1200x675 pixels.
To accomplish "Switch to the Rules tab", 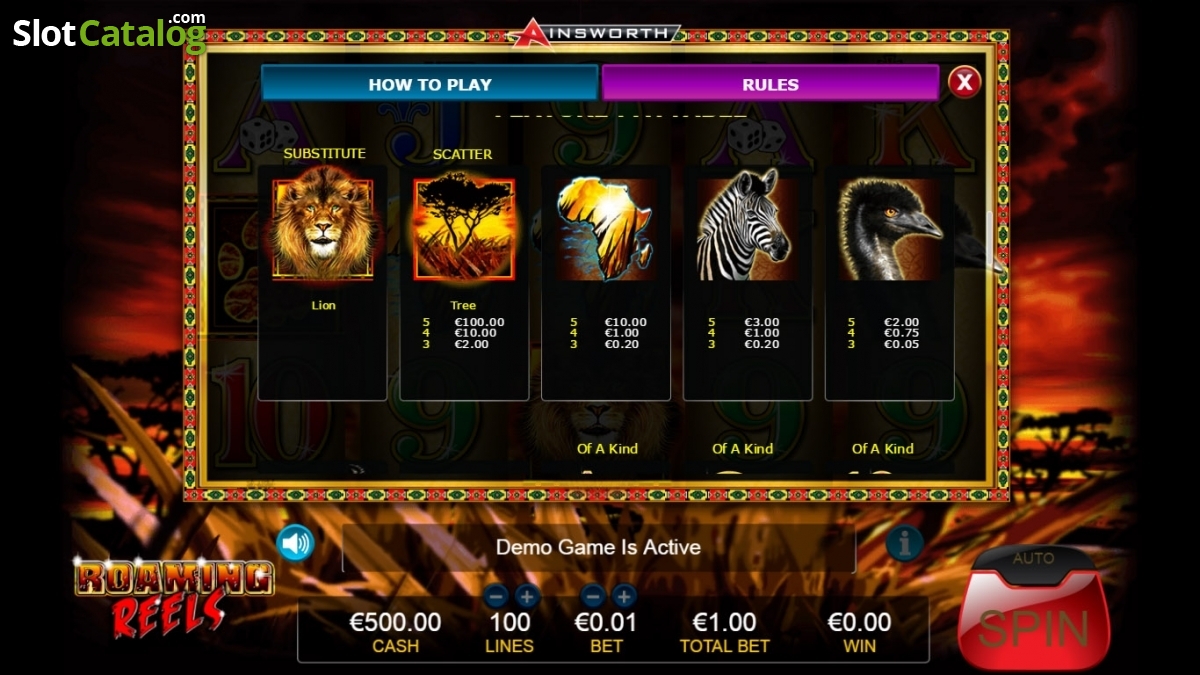I will (770, 84).
